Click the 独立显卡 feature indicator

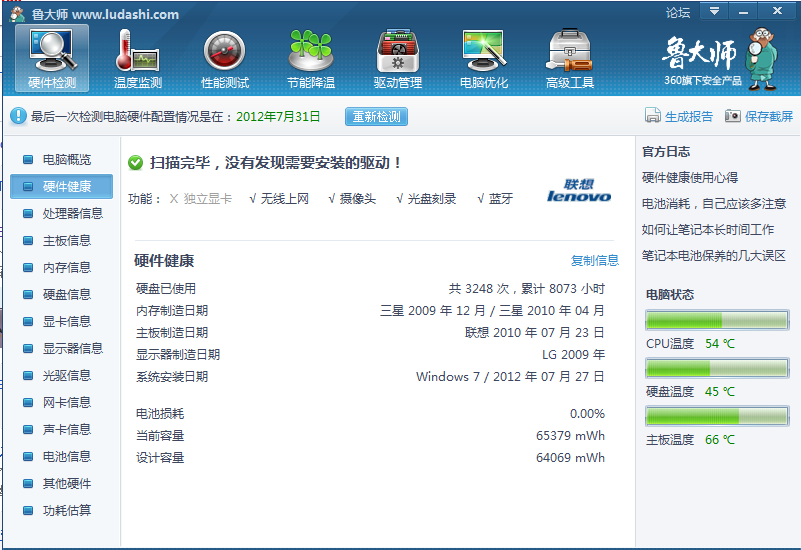tap(200, 199)
